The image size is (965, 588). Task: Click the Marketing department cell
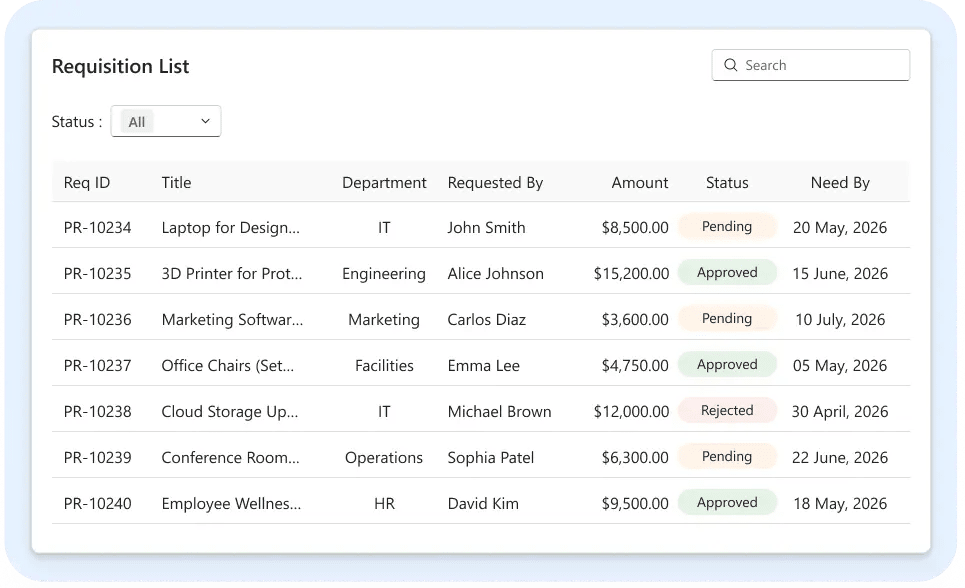[x=384, y=320]
